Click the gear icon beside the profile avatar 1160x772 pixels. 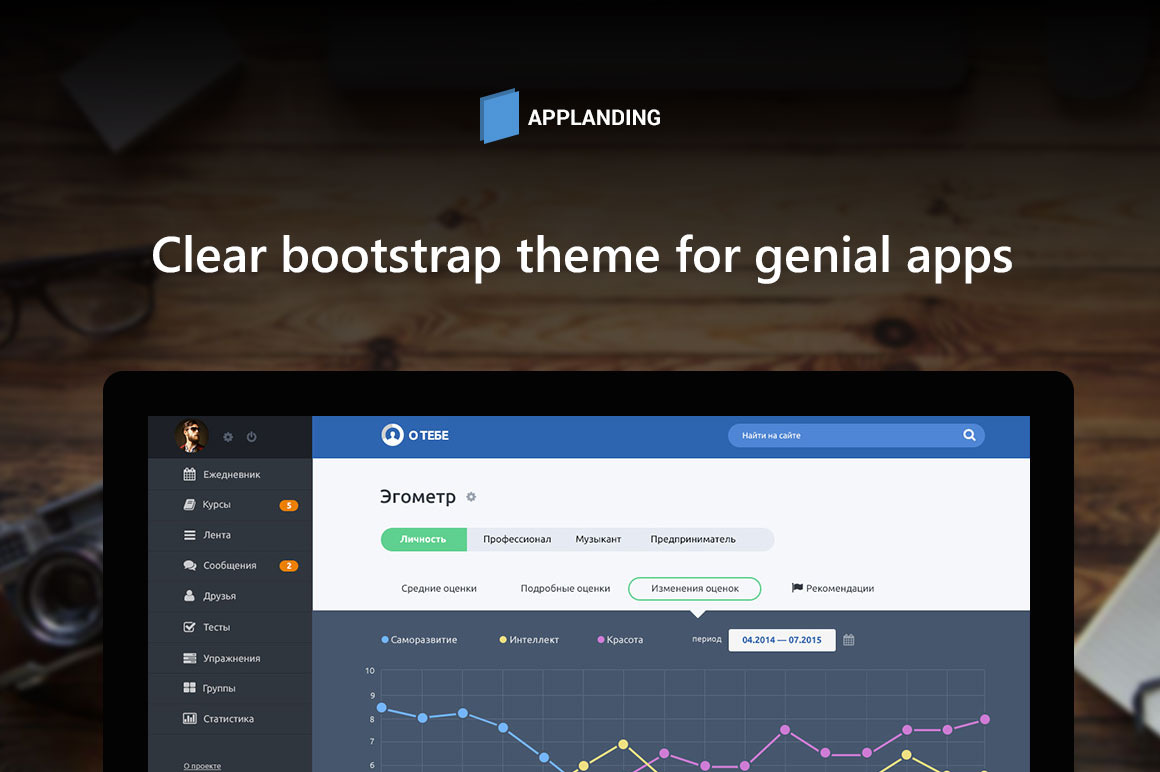[x=228, y=437]
